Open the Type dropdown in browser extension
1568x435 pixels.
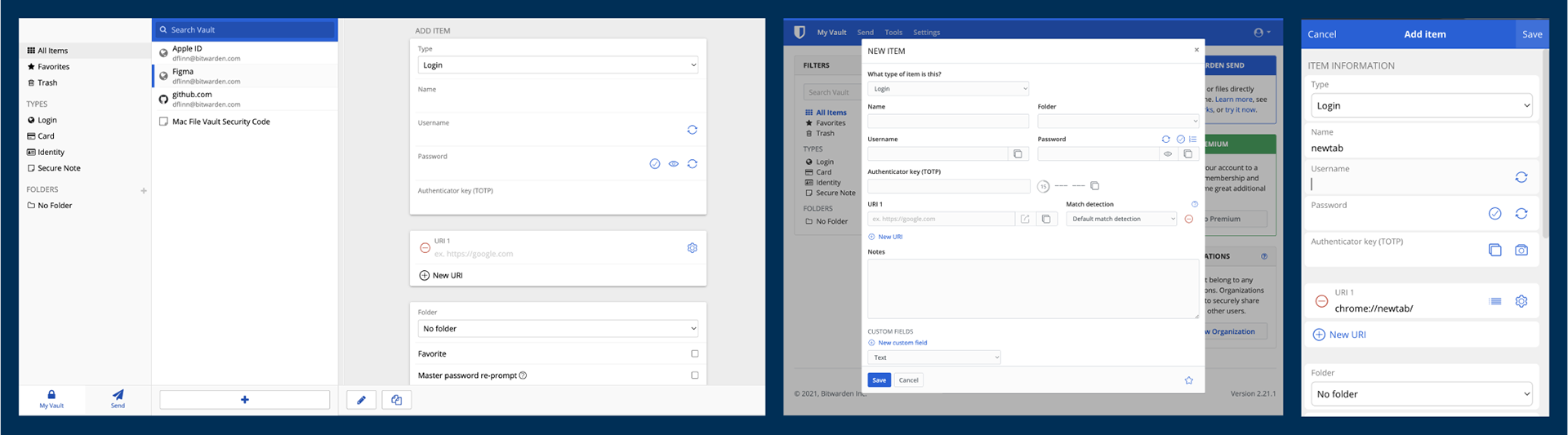[x=1421, y=106]
